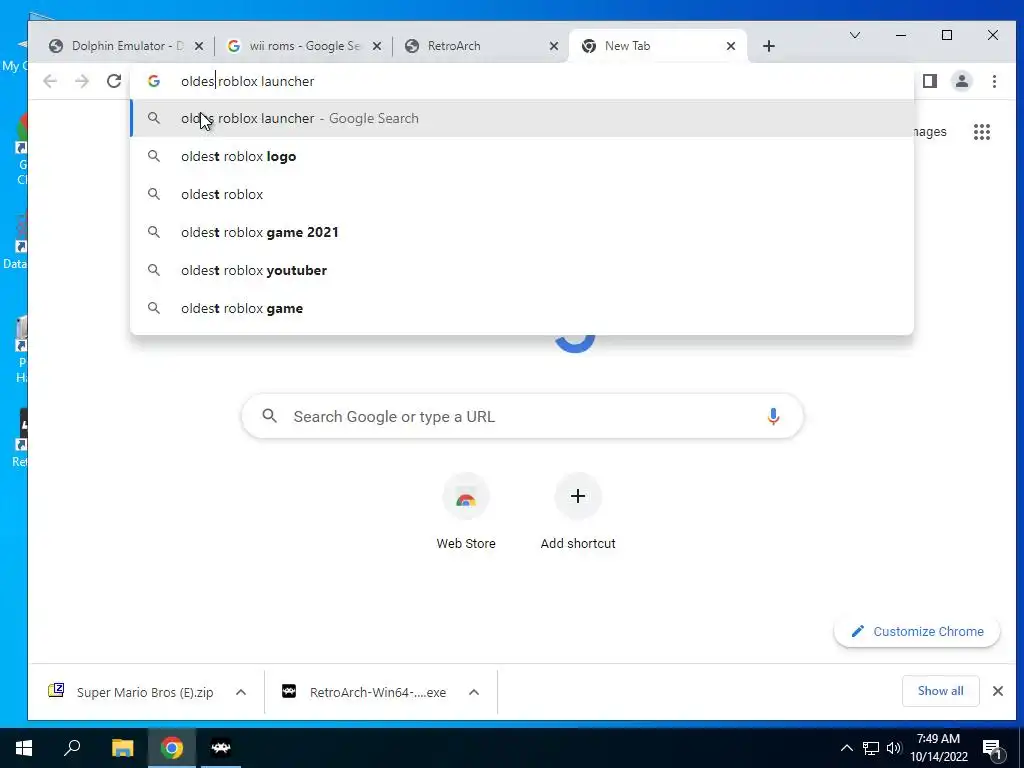Click Show all downloads button
Image resolution: width=1024 pixels, height=768 pixels.
tap(940, 691)
